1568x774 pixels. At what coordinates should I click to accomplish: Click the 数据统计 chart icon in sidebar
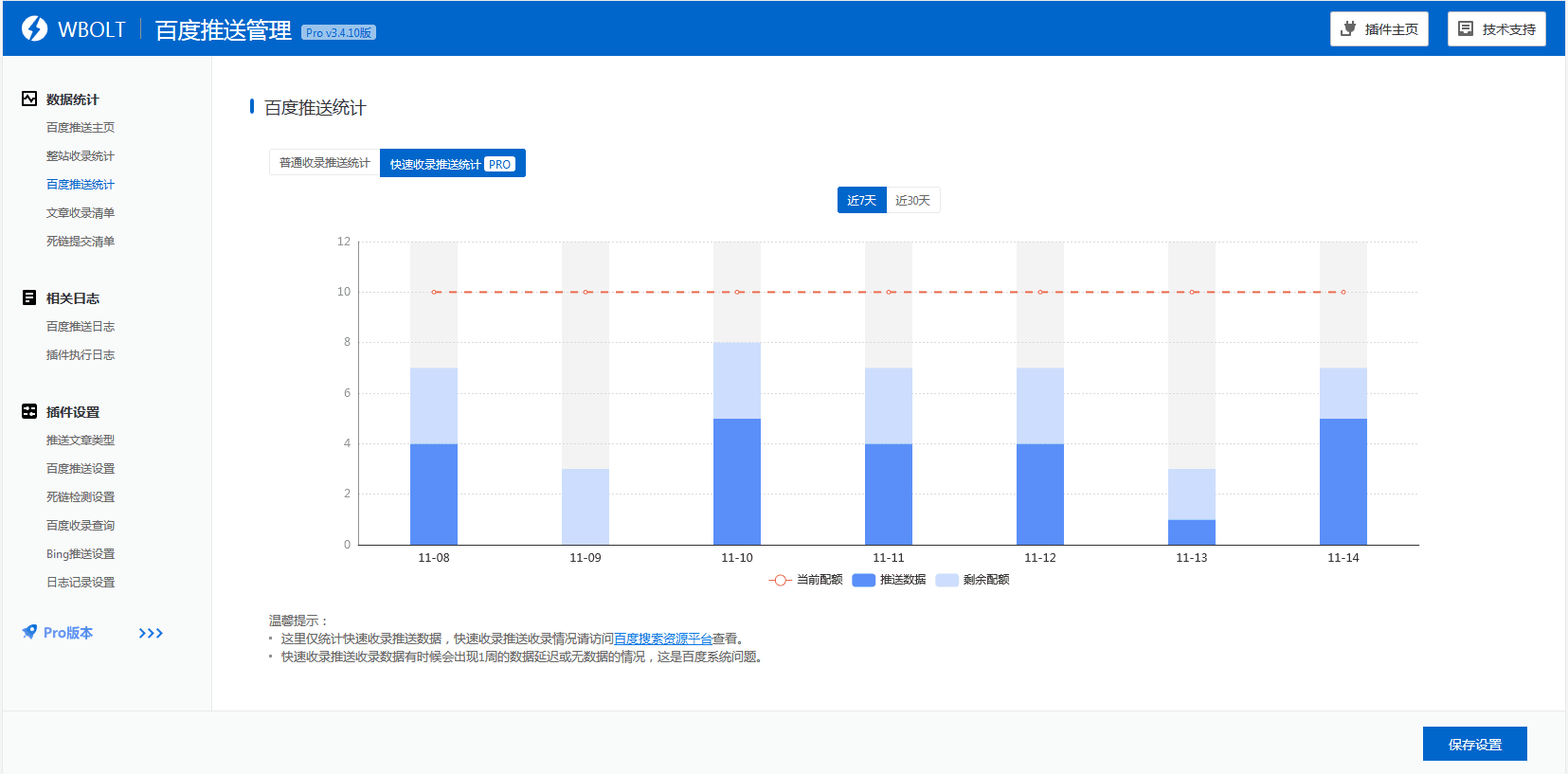[x=29, y=99]
